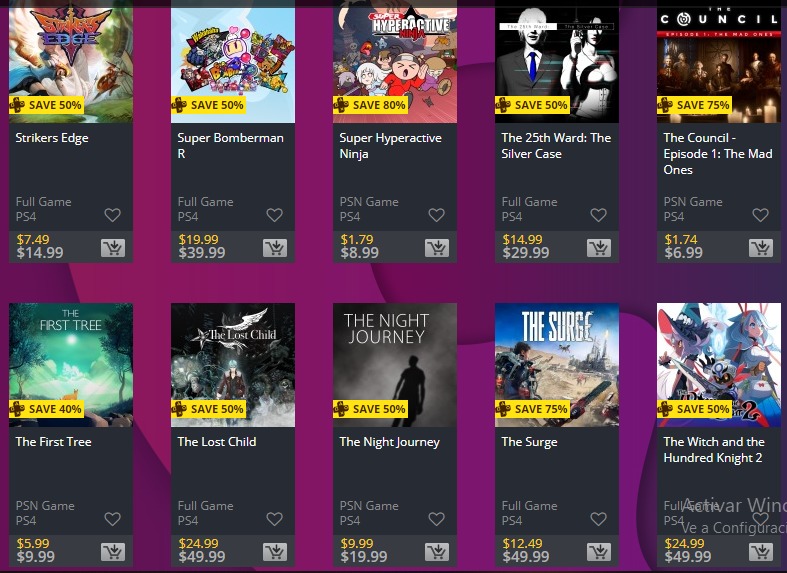Toggle wishlist heart for The Surge
Screen dimensions: 787x573
(x=598, y=519)
